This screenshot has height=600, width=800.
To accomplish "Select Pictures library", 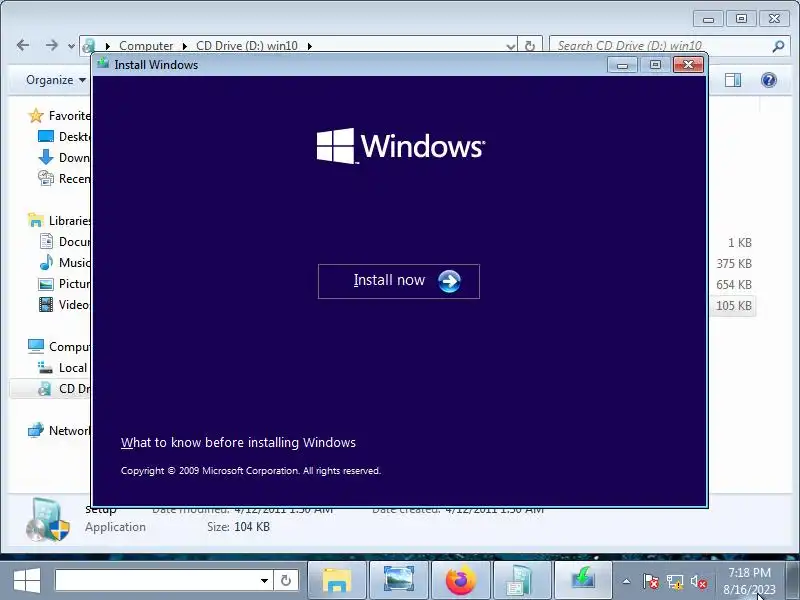I will coord(65,284).
